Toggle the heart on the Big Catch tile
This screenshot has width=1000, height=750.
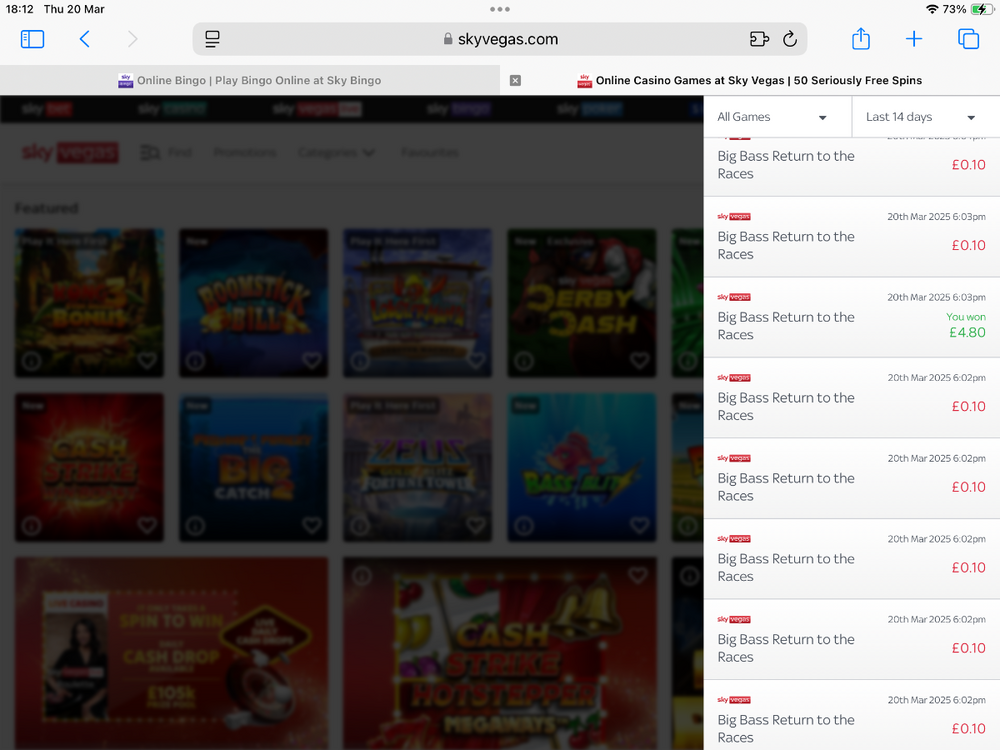(x=311, y=524)
